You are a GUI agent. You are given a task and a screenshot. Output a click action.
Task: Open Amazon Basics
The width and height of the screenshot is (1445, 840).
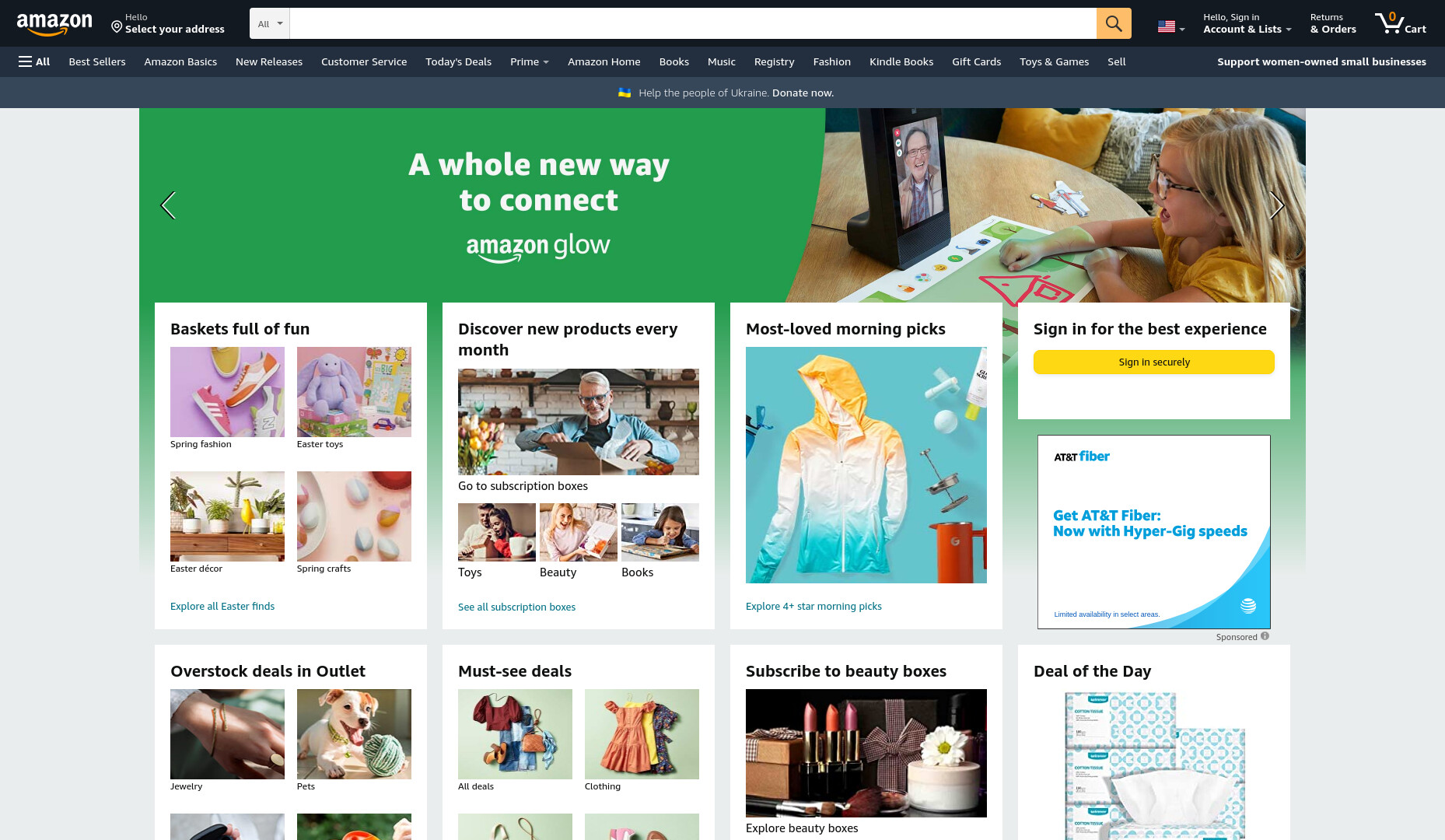coord(180,61)
